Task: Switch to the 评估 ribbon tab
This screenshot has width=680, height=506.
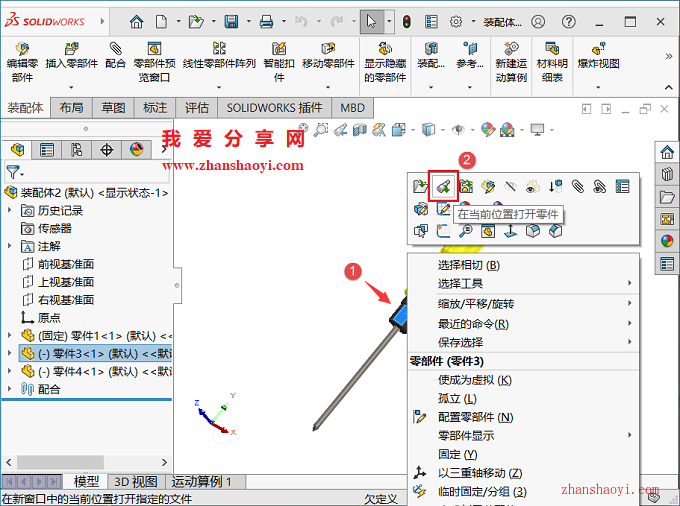Action: [197, 108]
